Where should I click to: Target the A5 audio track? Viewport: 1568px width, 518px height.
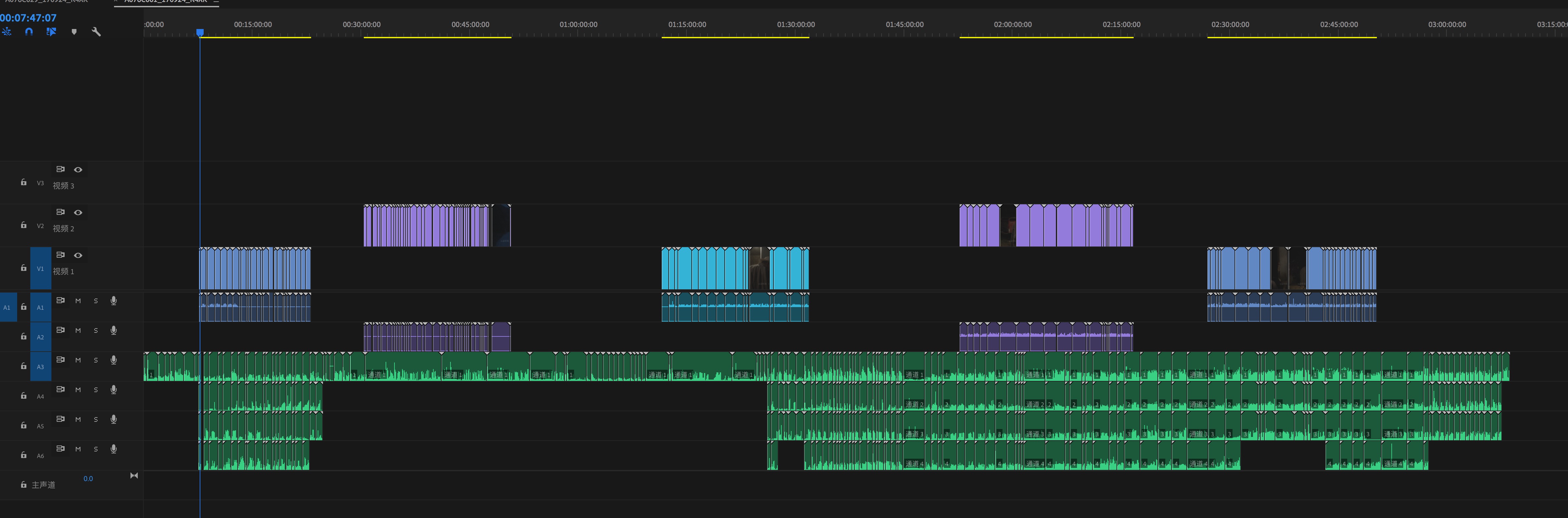[x=40, y=426]
